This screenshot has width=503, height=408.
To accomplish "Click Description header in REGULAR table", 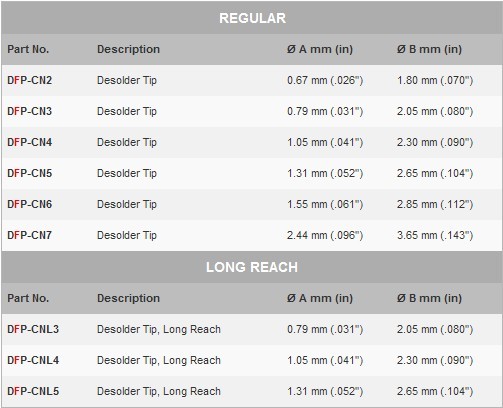I will click(128, 49).
